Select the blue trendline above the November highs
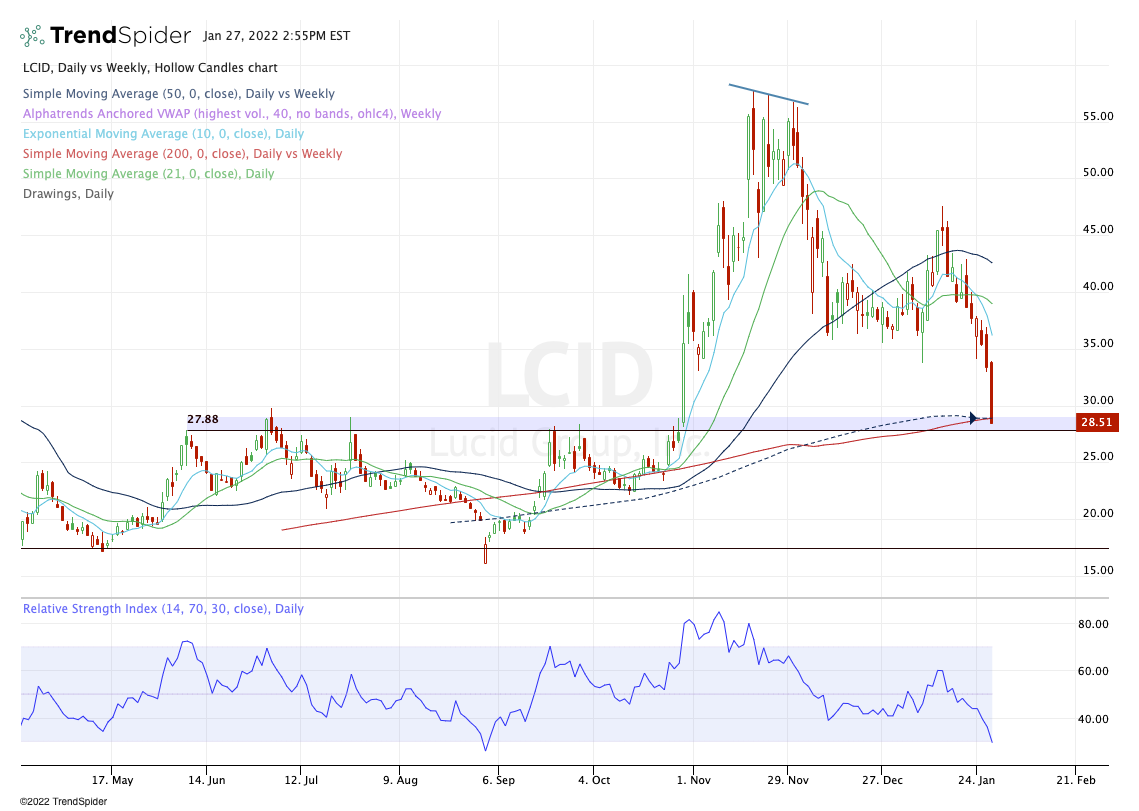This screenshot has width=1139, height=811. click(768, 94)
